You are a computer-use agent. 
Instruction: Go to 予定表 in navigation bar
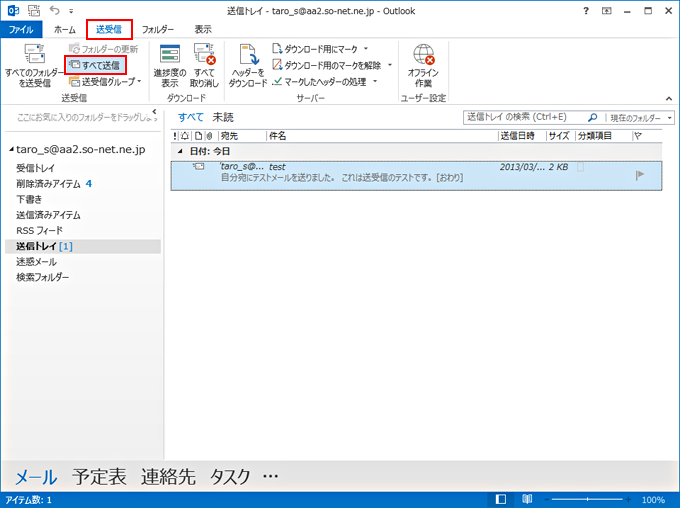(x=99, y=477)
